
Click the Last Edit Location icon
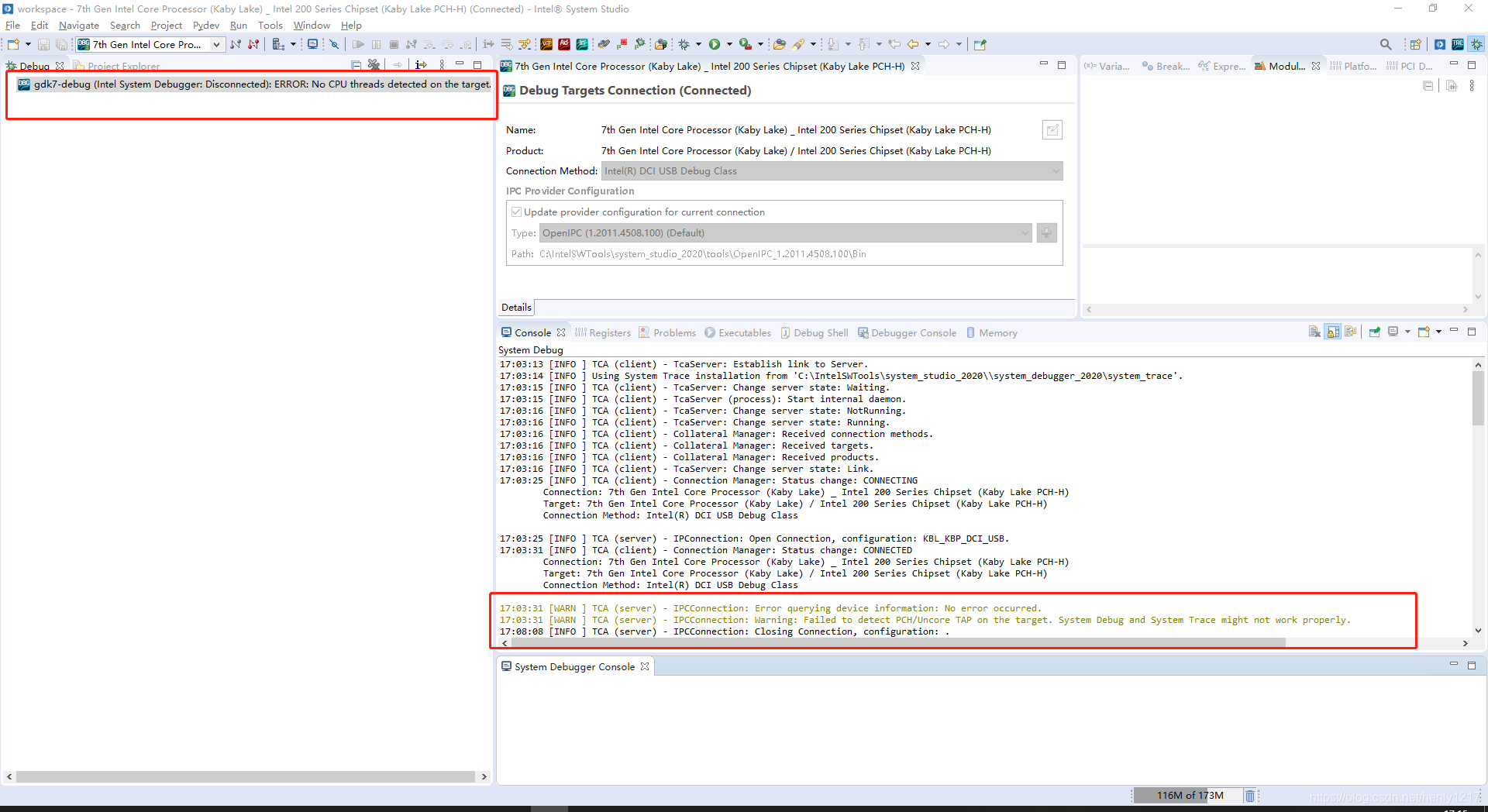894,44
